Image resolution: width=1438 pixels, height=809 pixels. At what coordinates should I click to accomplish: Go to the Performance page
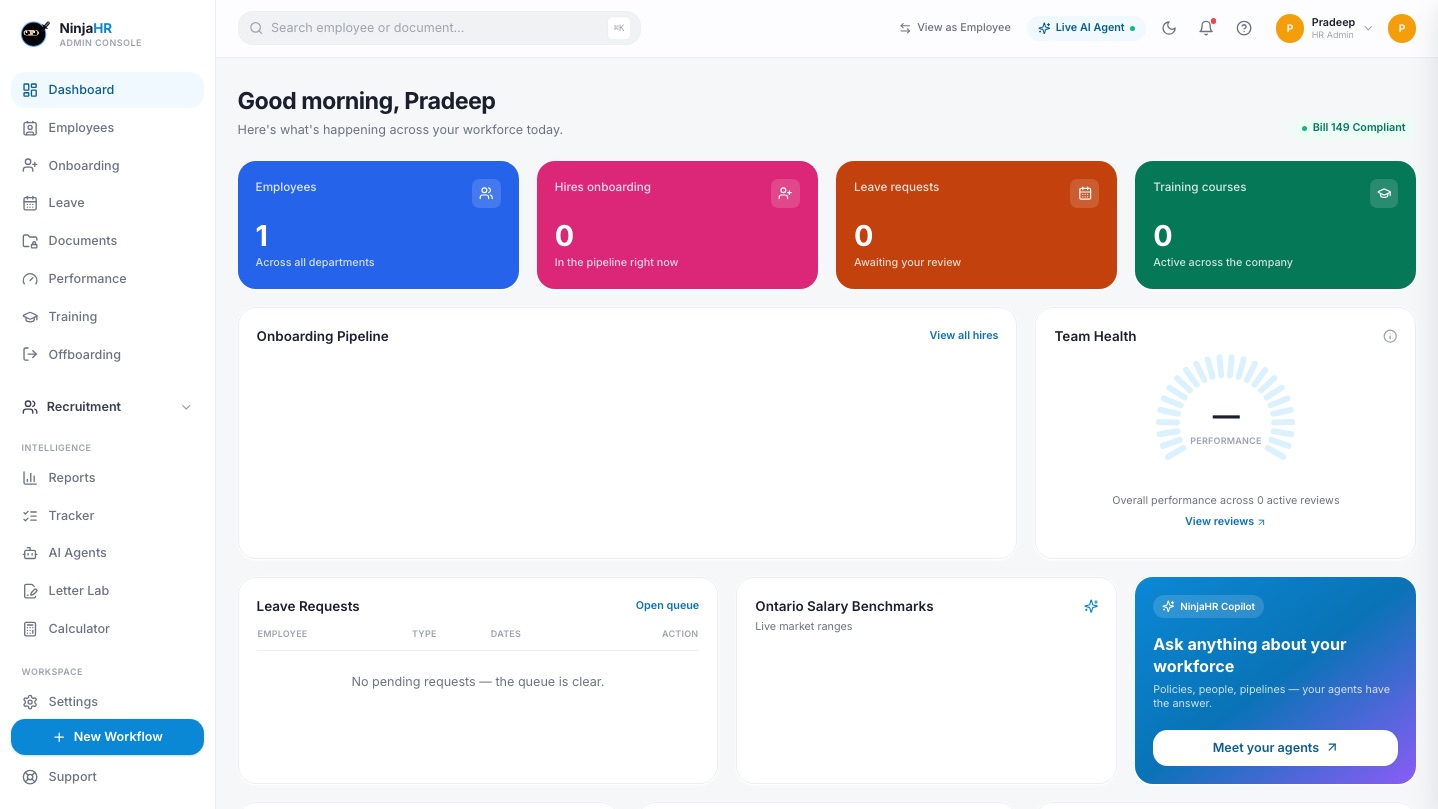(x=107, y=279)
